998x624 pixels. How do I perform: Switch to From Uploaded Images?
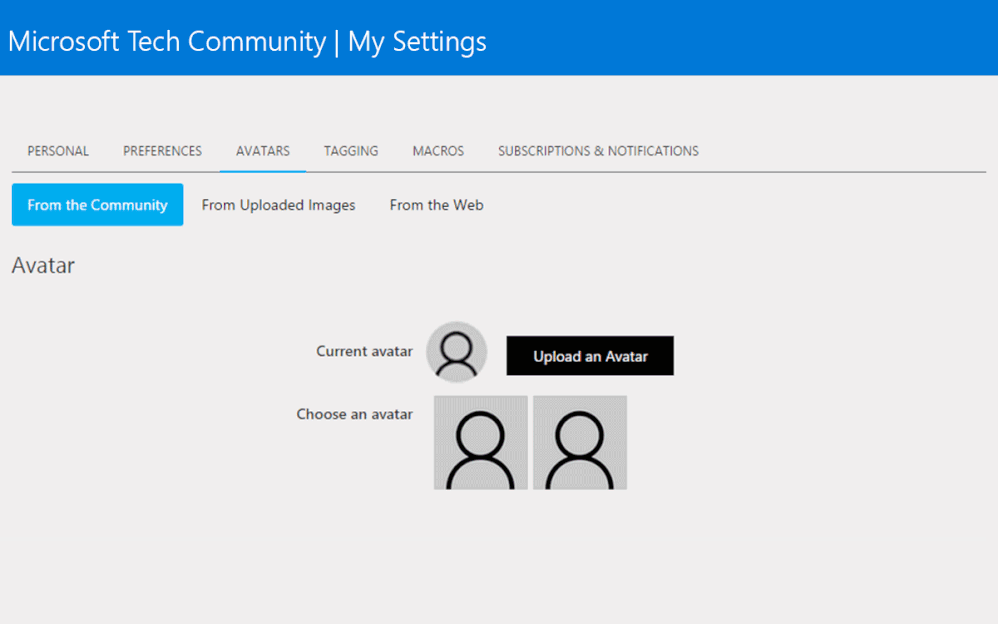[278, 205]
